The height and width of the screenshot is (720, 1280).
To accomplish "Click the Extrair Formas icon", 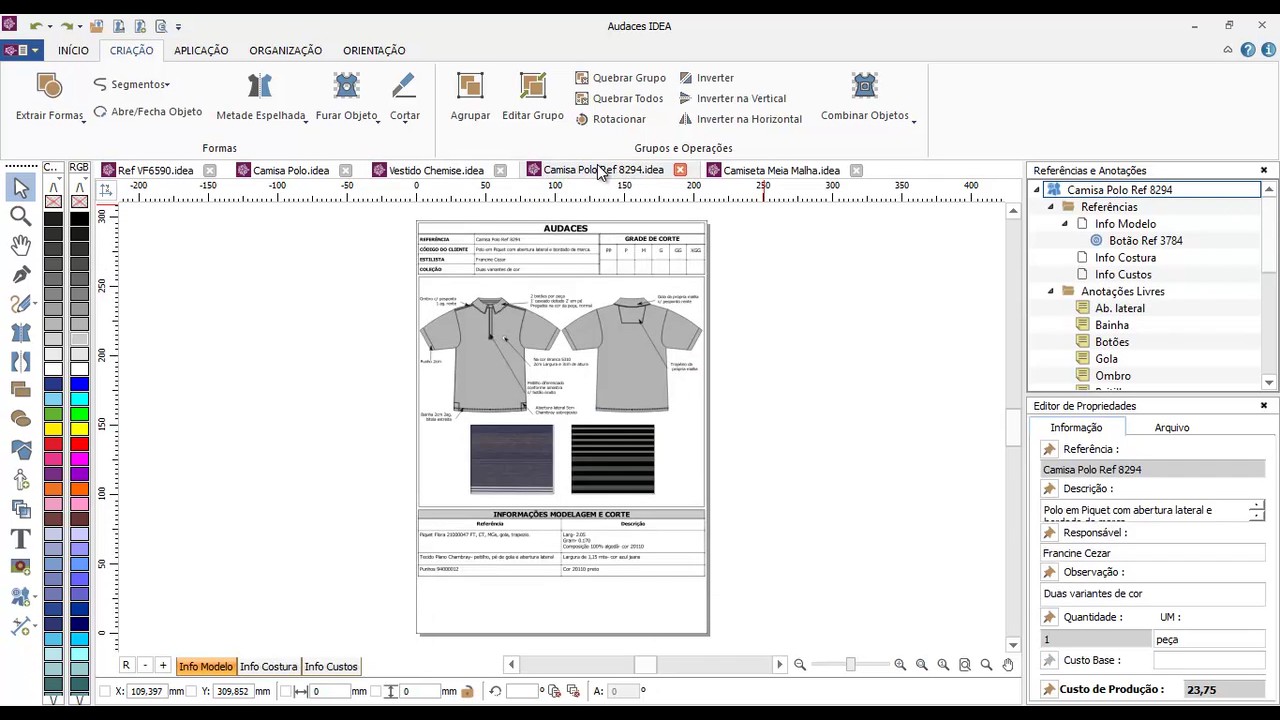I will (49, 87).
